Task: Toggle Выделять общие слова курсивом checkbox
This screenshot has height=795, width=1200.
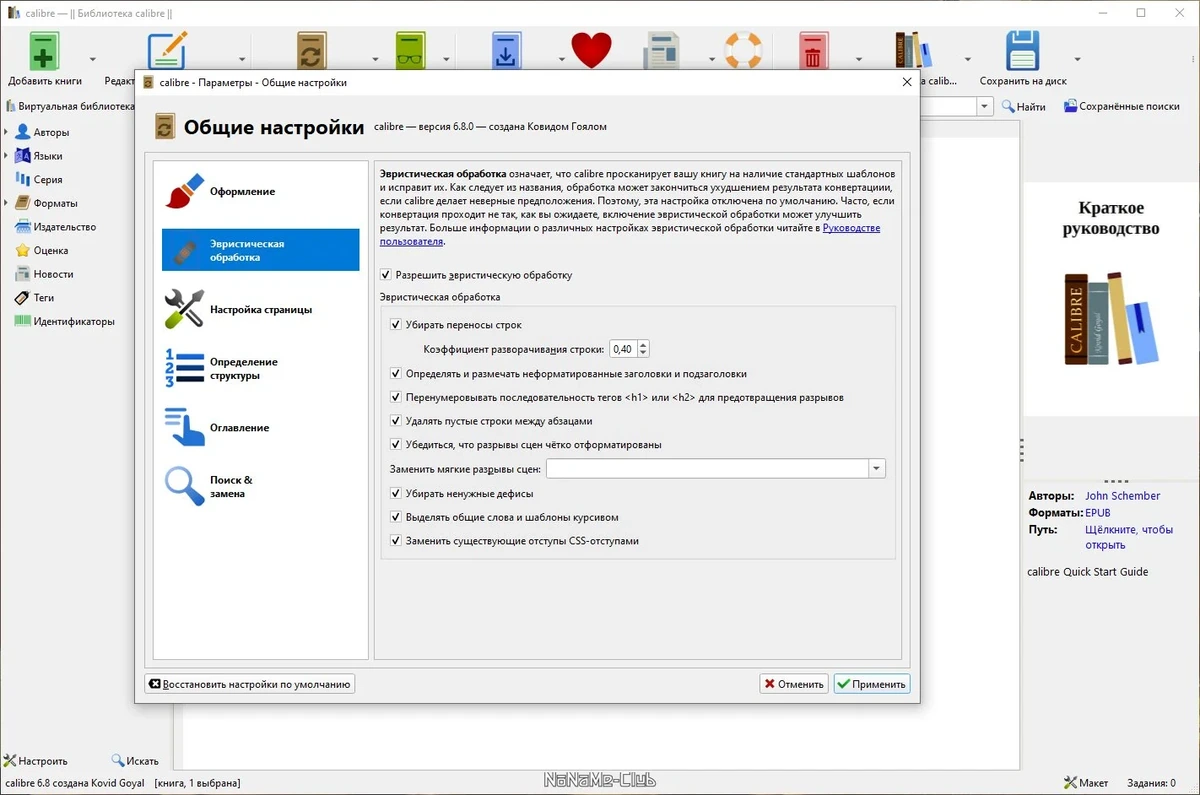Action: (x=396, y=517)
